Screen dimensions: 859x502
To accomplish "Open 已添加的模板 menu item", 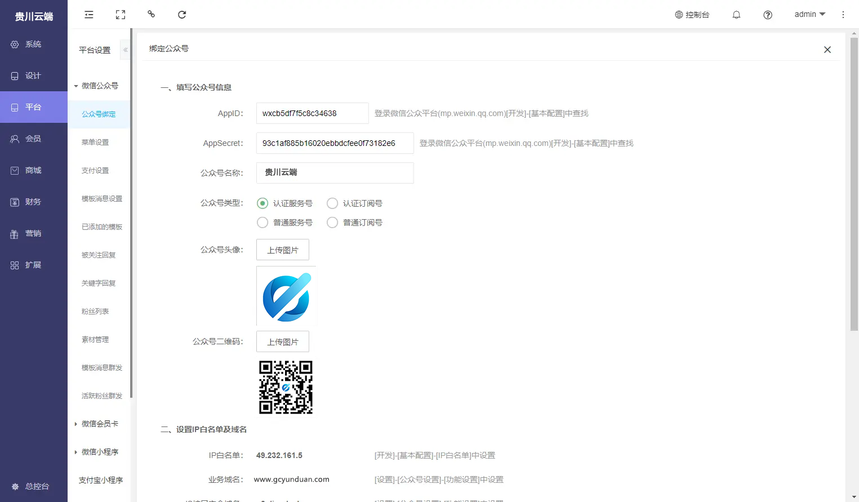I will pos(102,227).
